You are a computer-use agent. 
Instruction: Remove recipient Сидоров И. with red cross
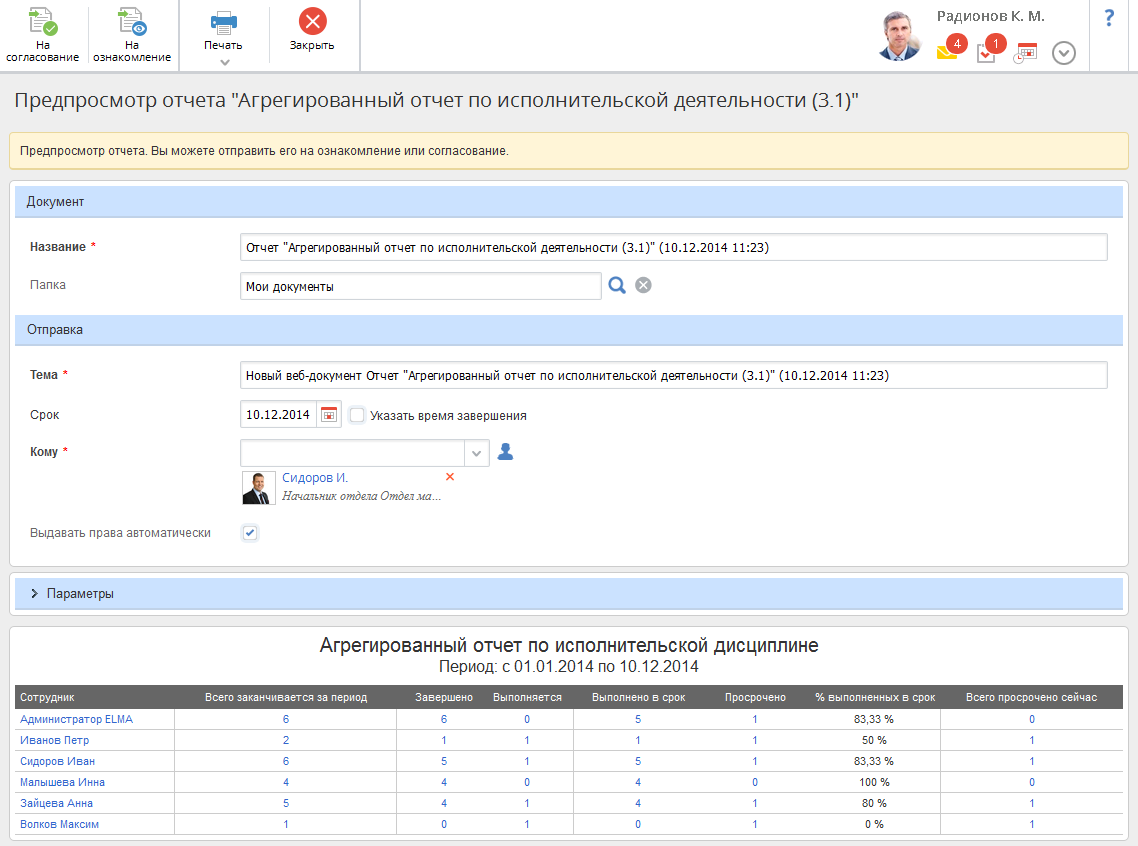pos(450,477)
